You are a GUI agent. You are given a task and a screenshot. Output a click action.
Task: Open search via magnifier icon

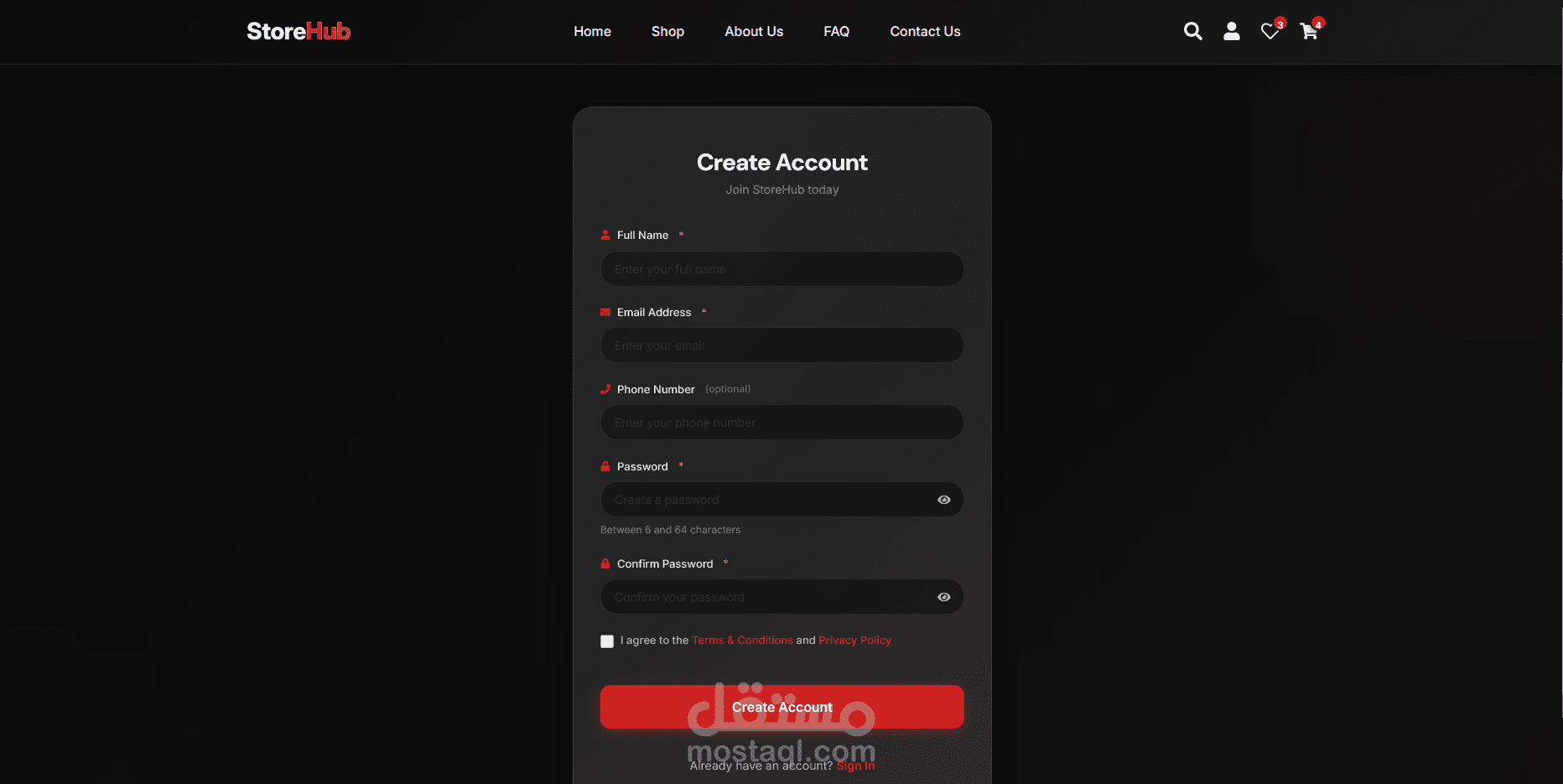pyautogui.click(x=1192, y=31)
